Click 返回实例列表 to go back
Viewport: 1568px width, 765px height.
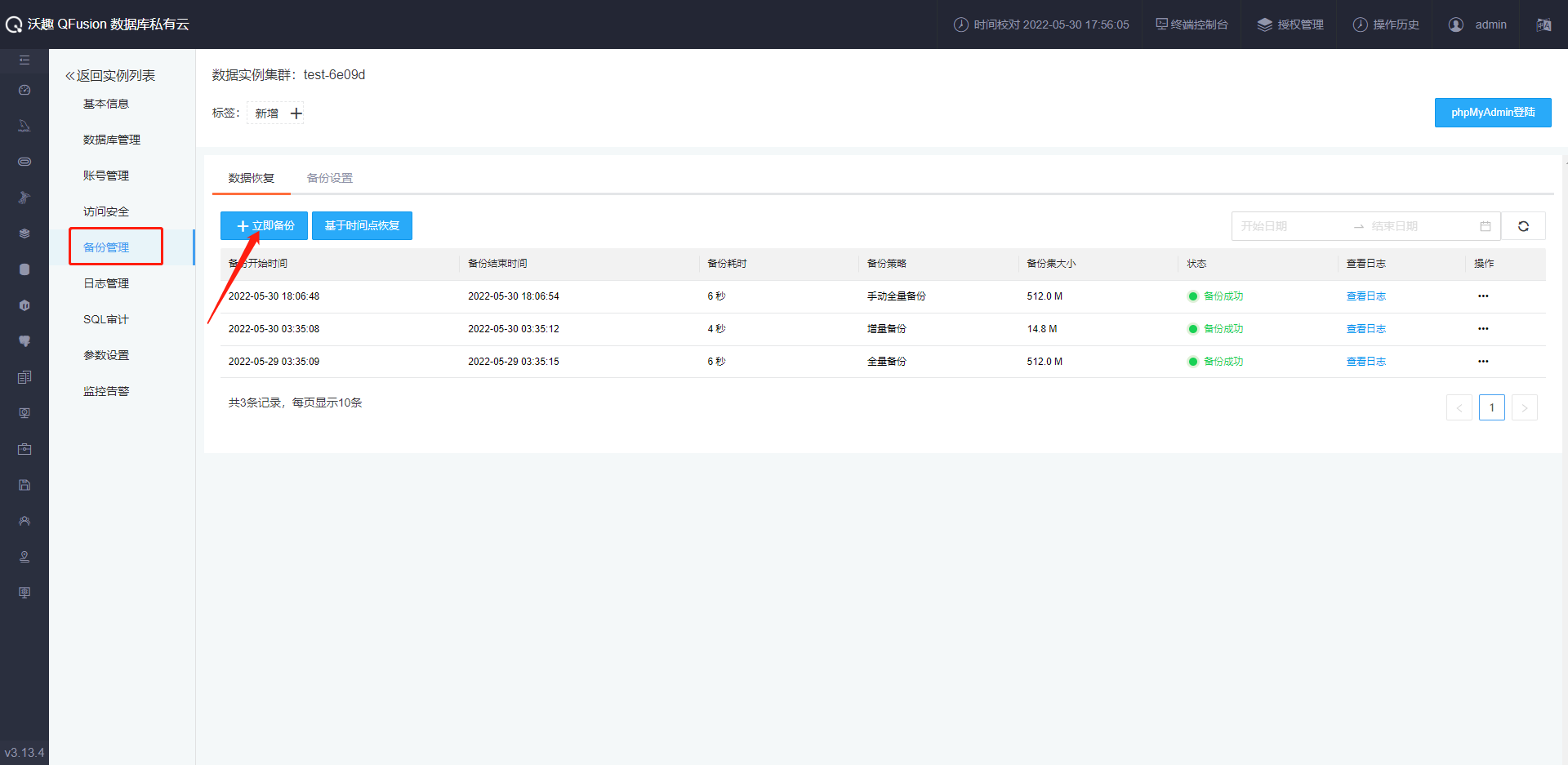coord(110,75)
